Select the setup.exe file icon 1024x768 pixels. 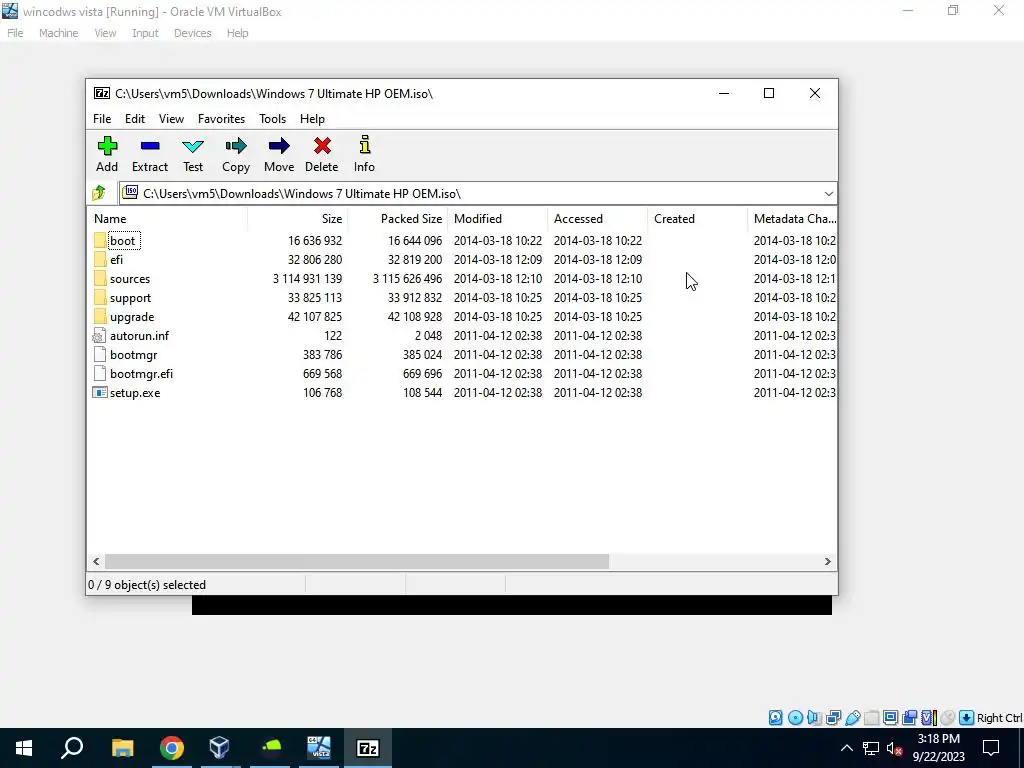[x=99, y=392]
